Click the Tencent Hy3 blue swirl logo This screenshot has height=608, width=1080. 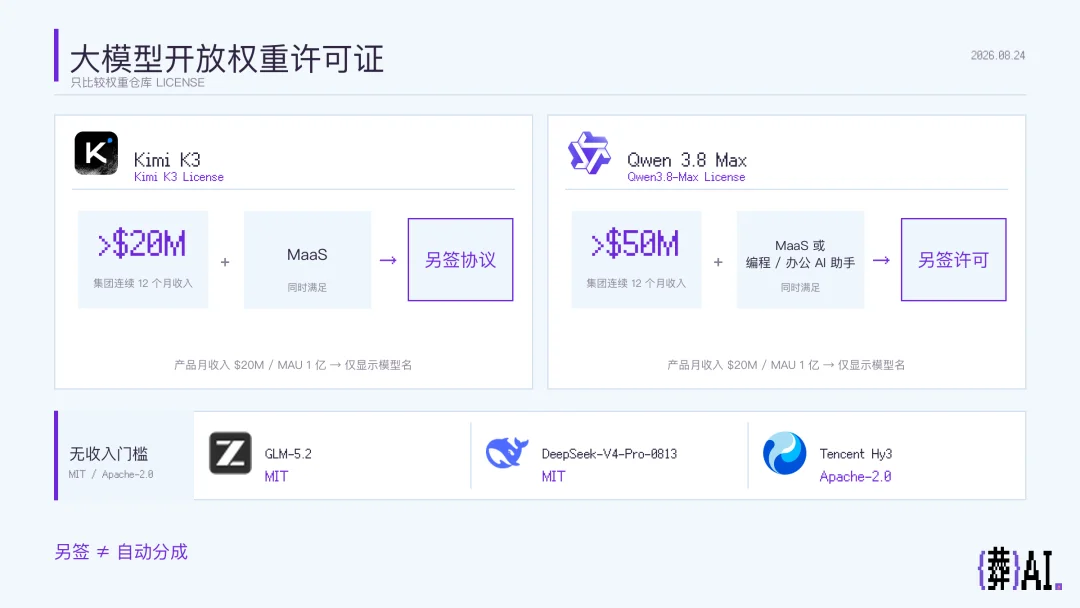pyautogui.click(x=785, y=453)
